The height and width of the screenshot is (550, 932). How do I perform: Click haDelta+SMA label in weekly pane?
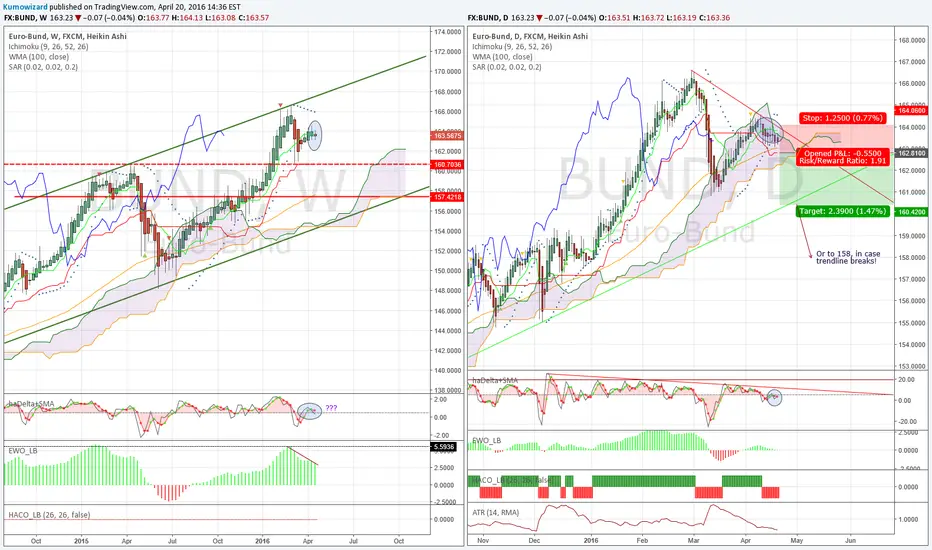[x=31, y=404]
